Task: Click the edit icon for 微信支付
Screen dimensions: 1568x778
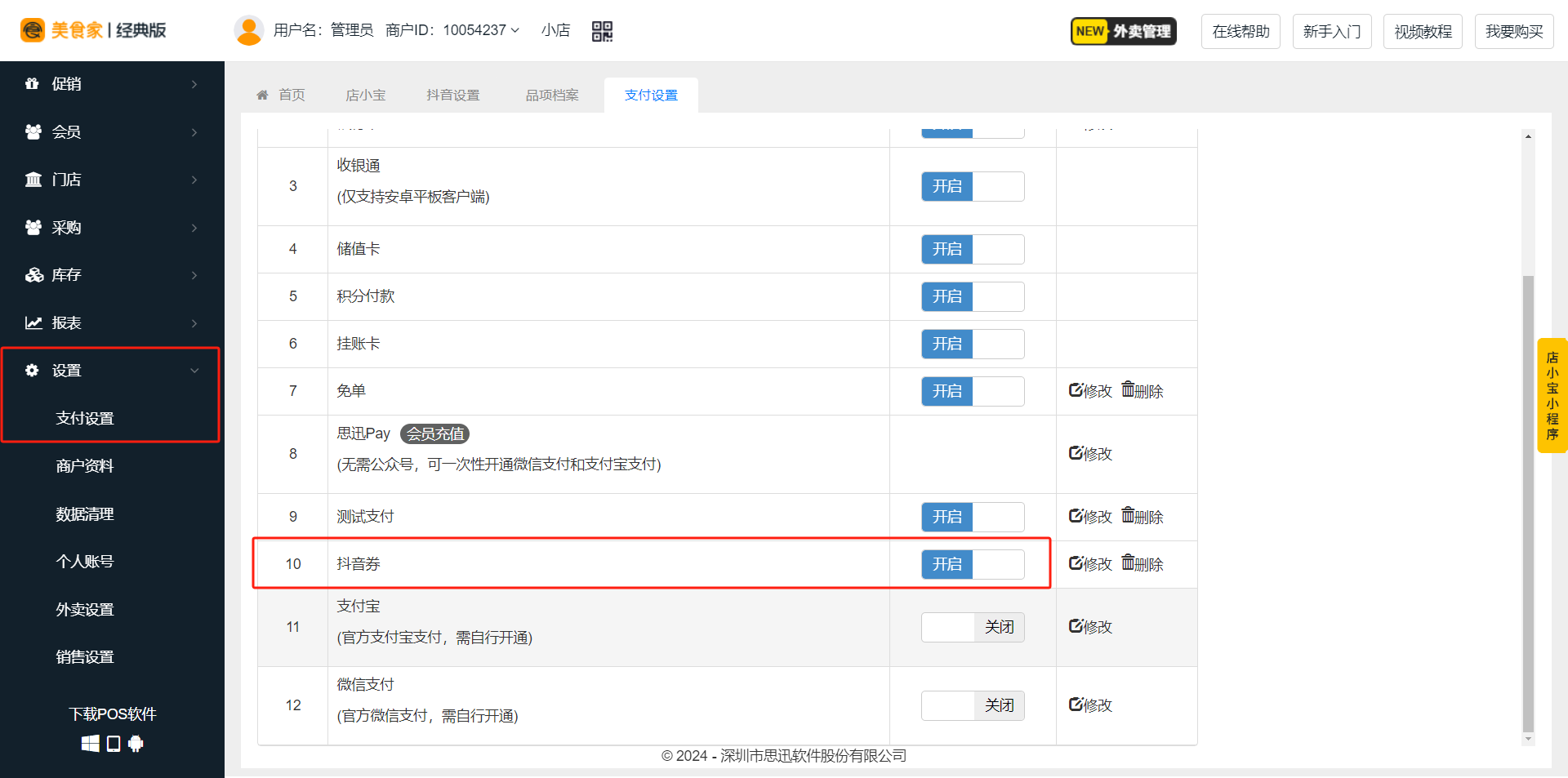Action: coord(1076,705)
